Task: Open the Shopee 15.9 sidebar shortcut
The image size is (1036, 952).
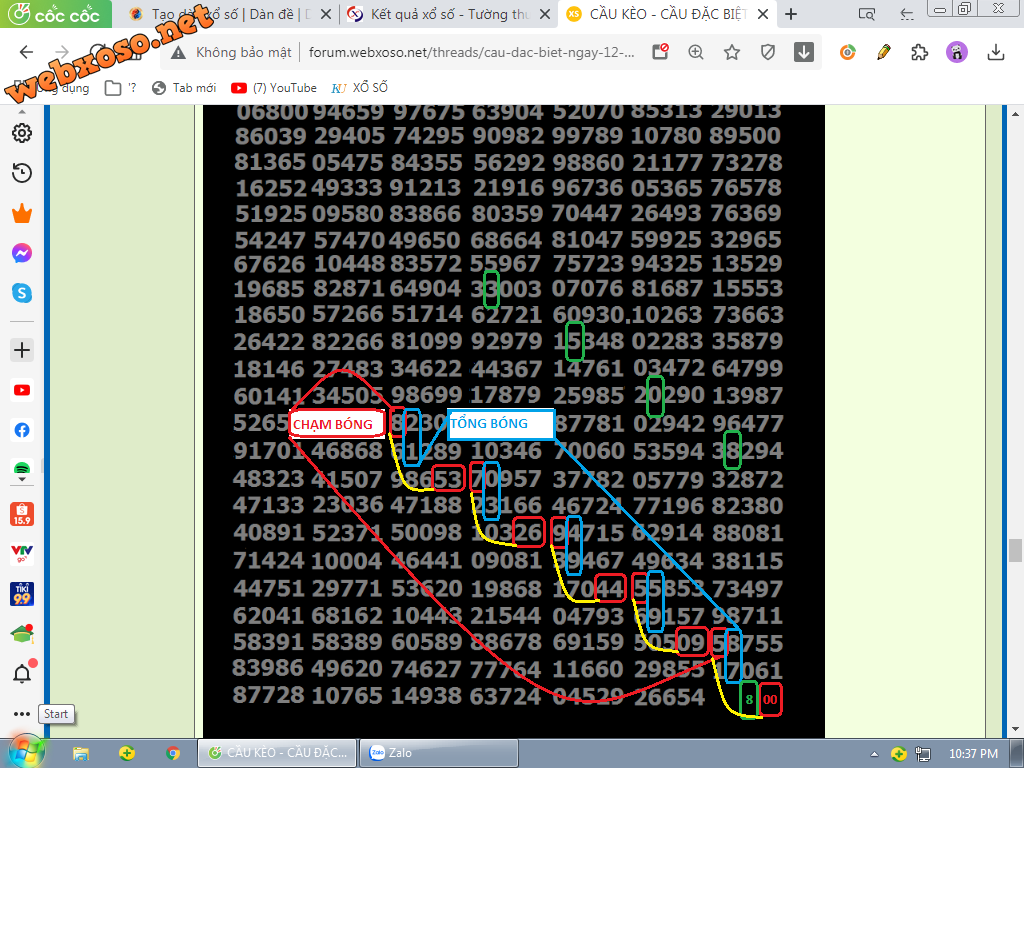Action: click(x=21, y=514)
